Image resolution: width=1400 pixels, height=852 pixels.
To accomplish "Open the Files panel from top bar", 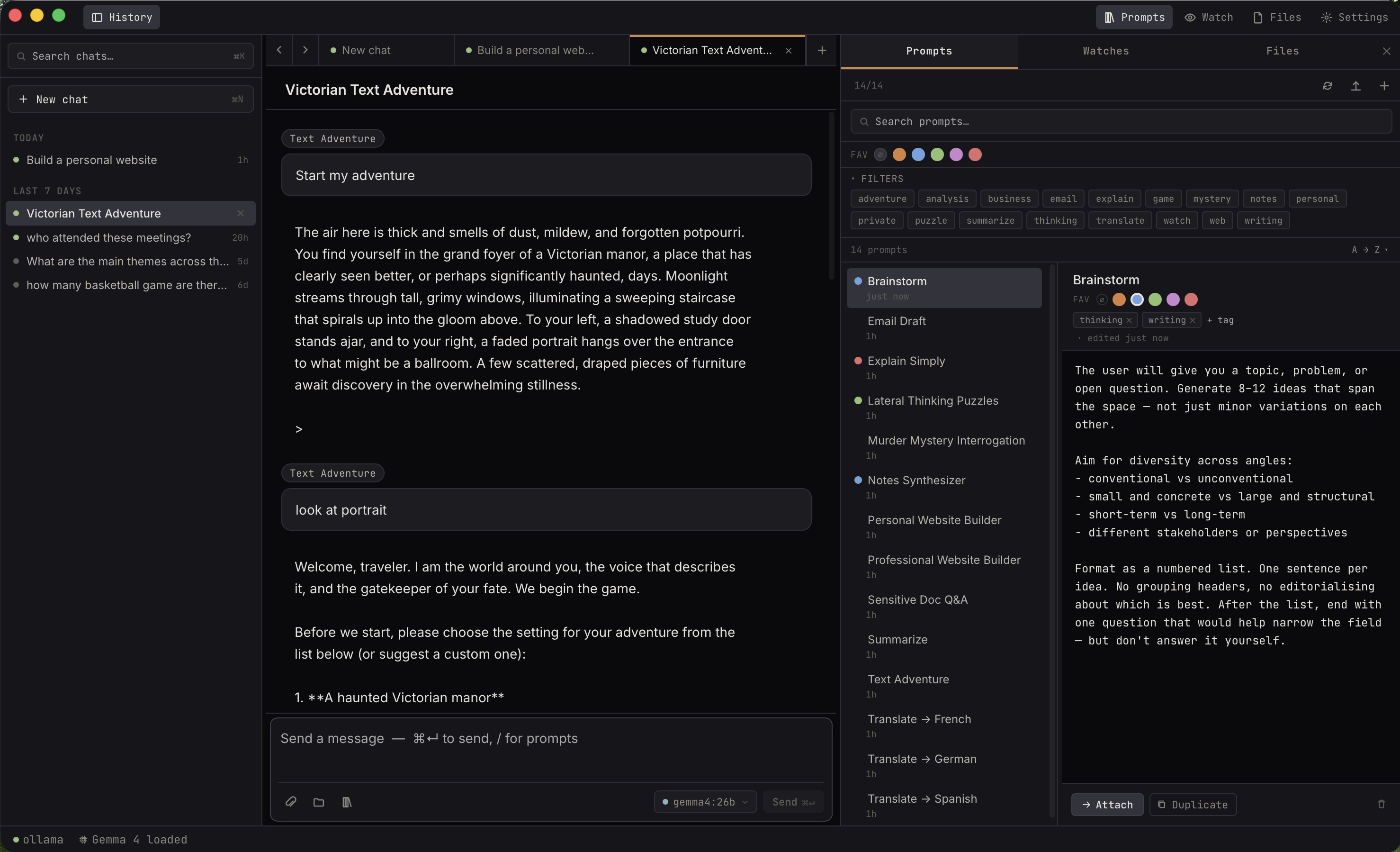I will point(1277,17).
